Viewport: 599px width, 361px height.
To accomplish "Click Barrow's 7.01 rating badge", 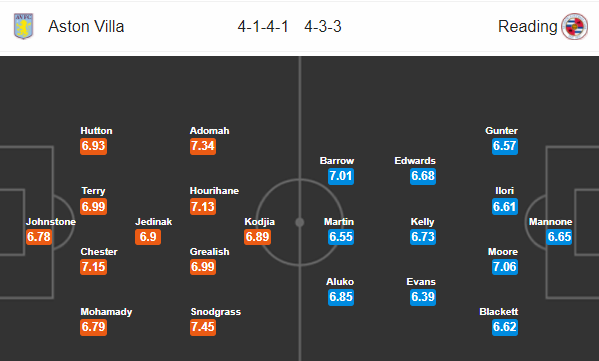I will [341, 176].
